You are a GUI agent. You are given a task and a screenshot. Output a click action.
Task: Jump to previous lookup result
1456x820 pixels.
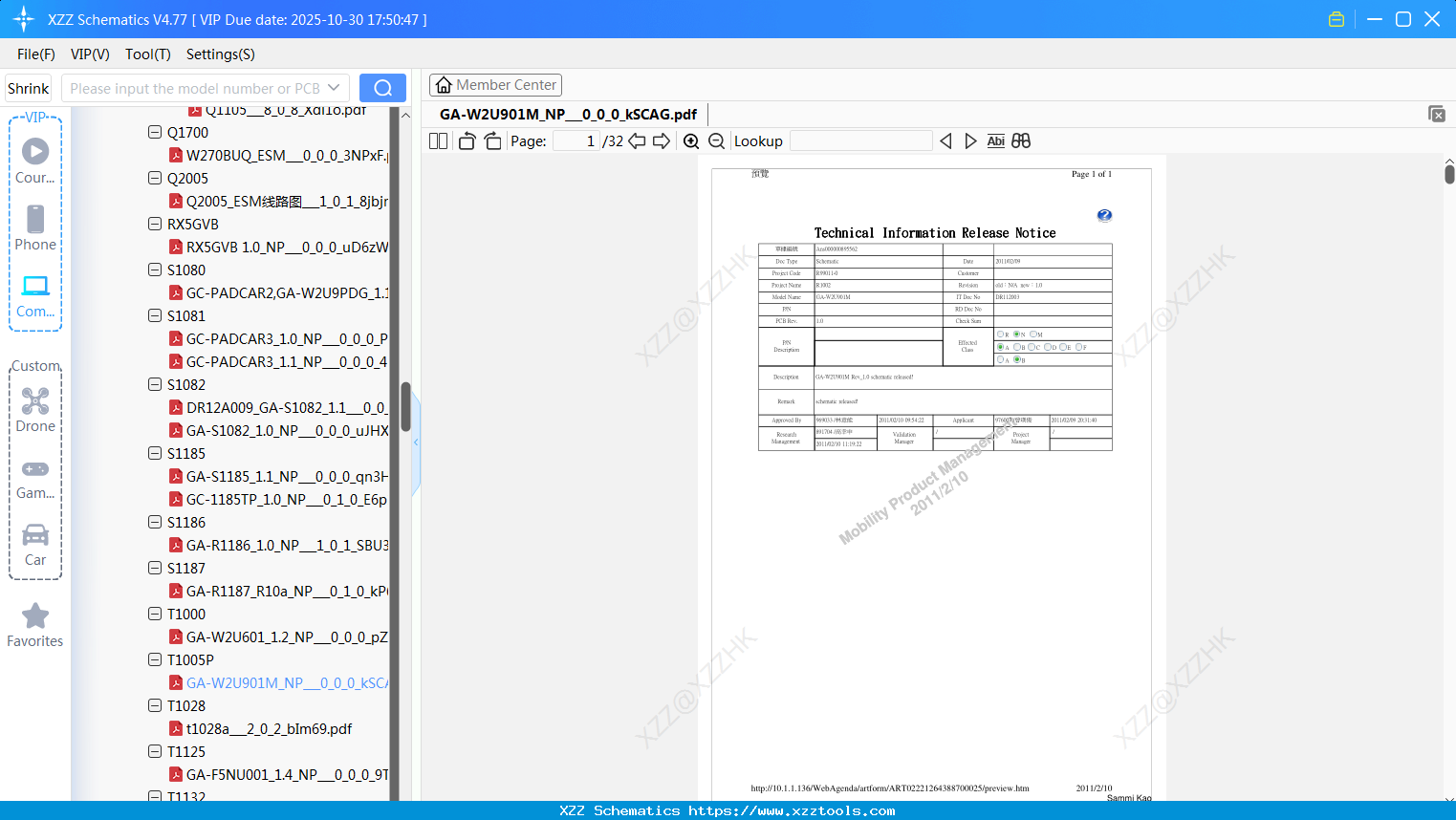coord(945,141)
